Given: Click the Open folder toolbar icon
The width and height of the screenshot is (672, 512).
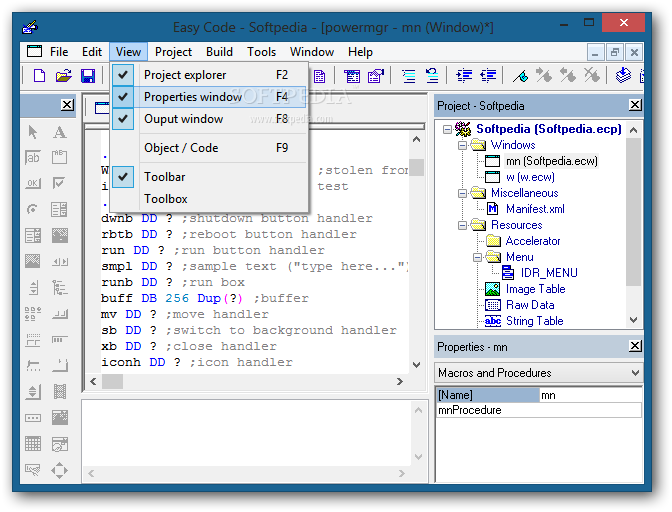Looking at the screenshot, I should [63, 76].
